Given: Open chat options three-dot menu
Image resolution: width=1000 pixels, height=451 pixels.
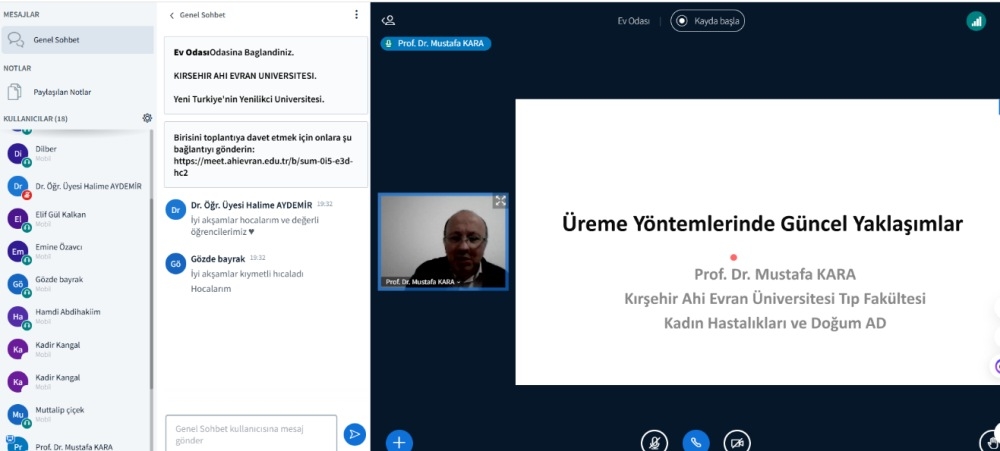Looking at the screenshot, I should pyautogui.click(x=356, y=15).
